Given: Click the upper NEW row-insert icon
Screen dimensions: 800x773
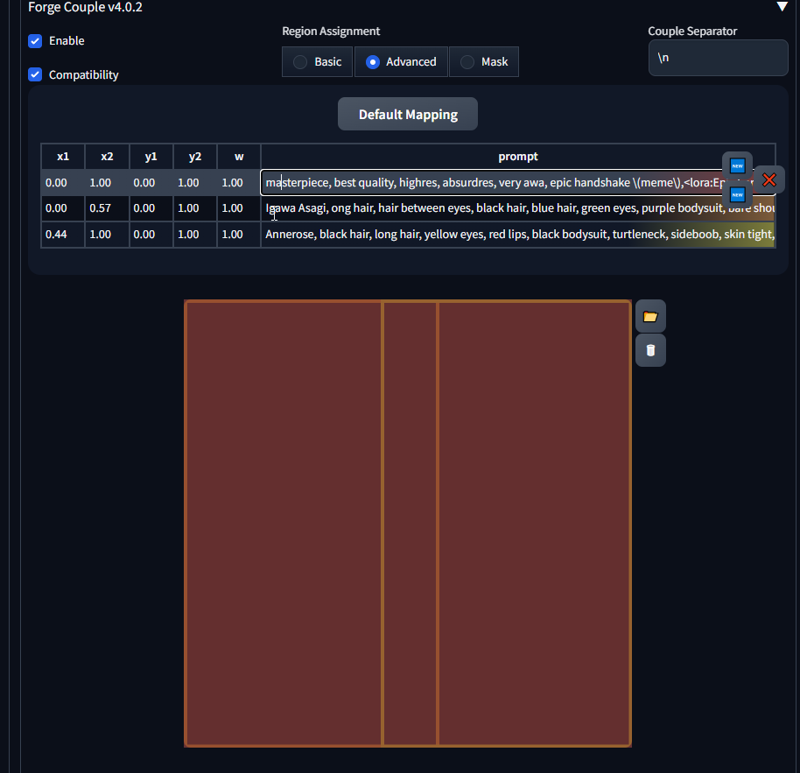Looking at the screenshot, I should 737,165.
